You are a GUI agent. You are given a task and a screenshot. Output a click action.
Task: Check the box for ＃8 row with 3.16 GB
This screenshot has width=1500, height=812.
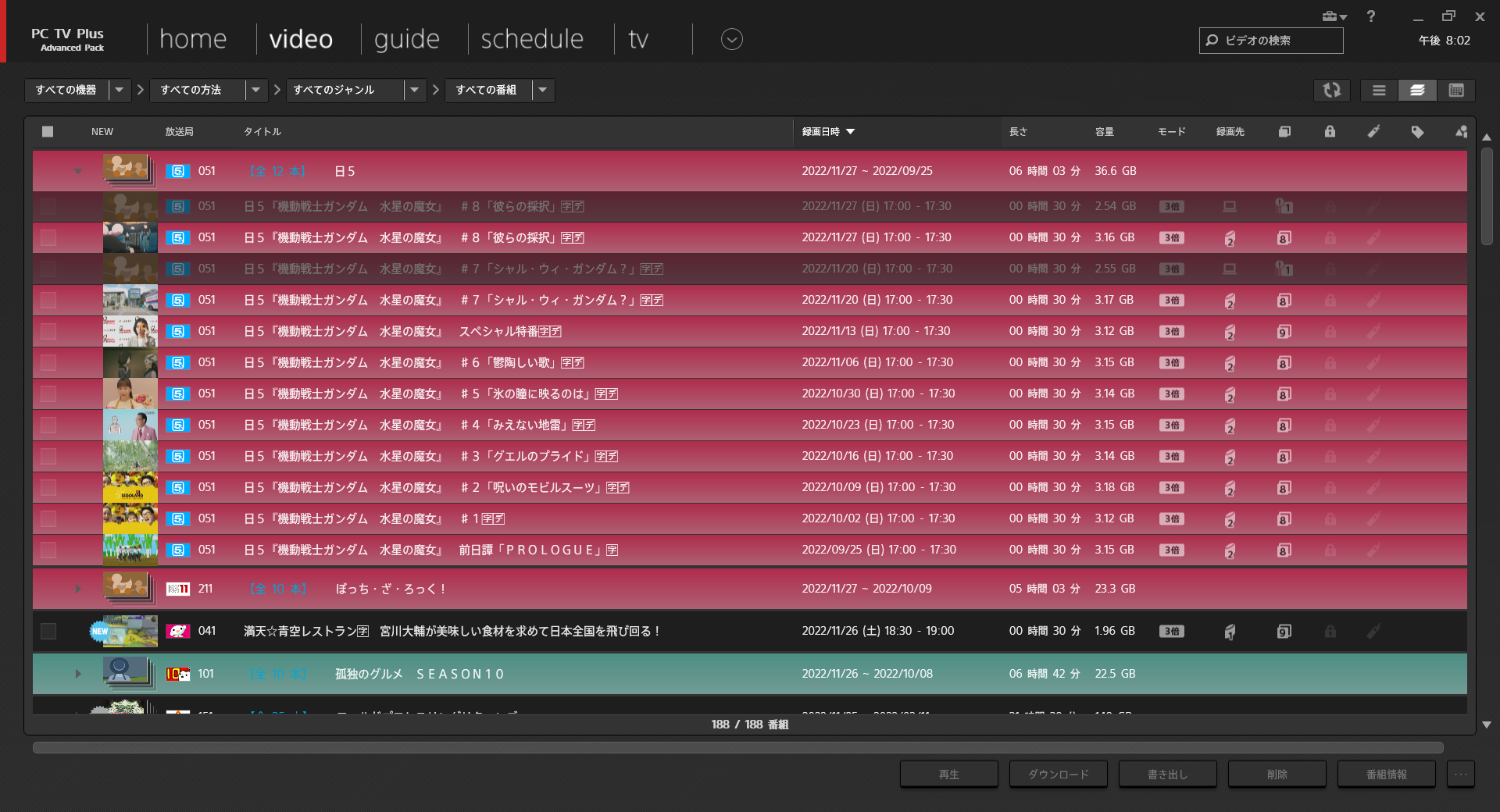point(48,237)
